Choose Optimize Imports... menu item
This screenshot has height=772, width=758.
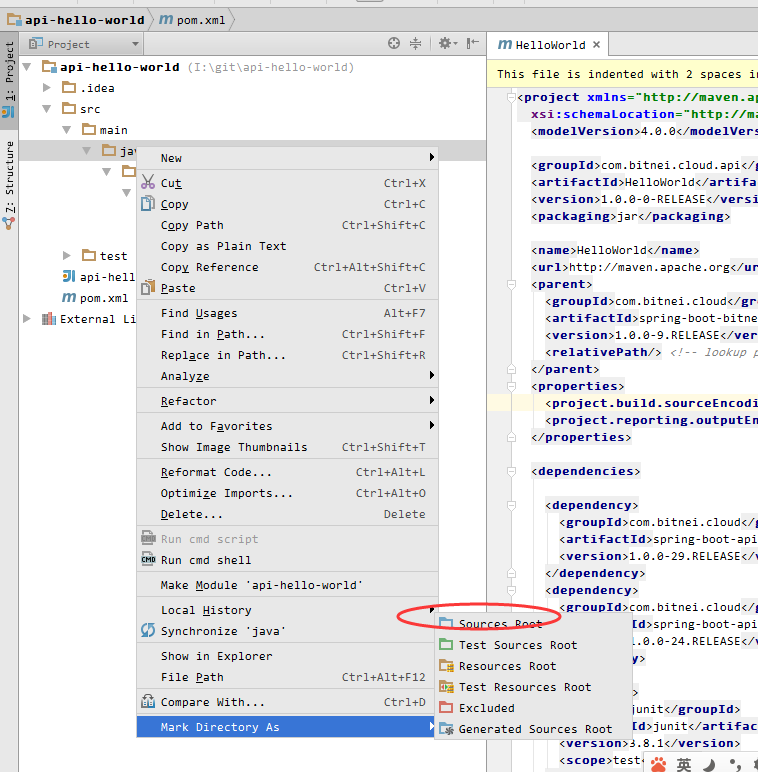287,493
